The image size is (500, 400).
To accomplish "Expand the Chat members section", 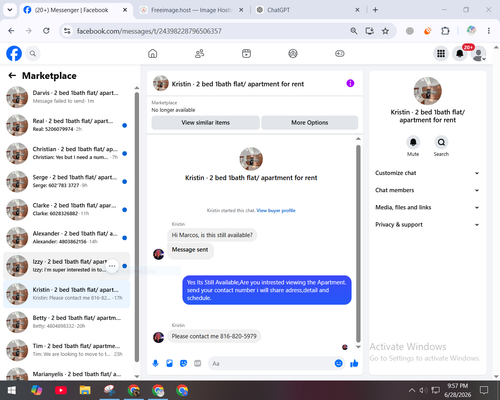I will click(x=427, y=190).
